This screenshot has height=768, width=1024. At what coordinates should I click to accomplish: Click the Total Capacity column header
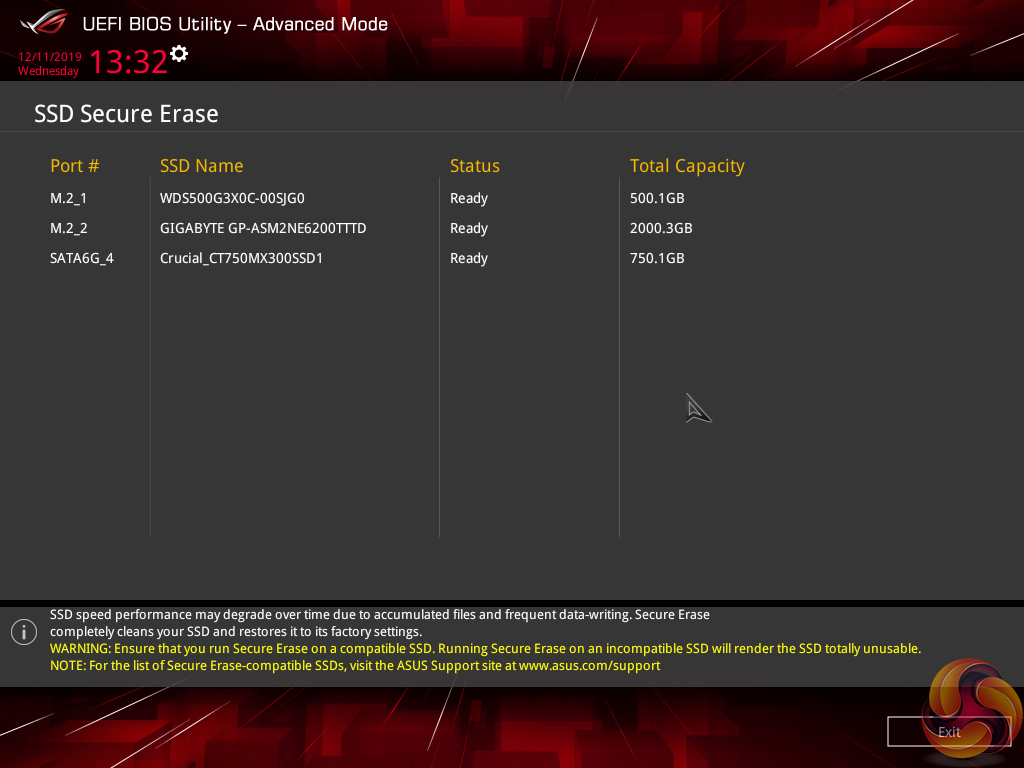click(x=687, y=167)
